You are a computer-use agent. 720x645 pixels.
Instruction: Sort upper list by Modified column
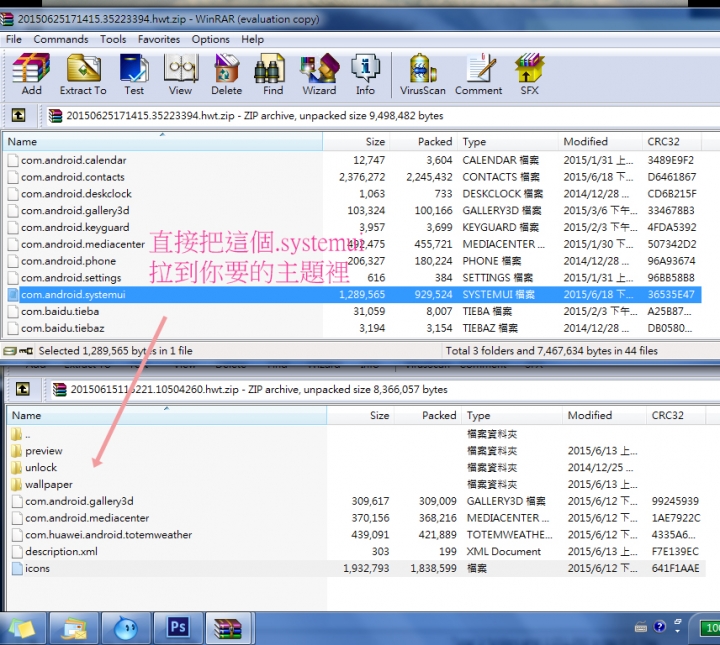(600, 141)
